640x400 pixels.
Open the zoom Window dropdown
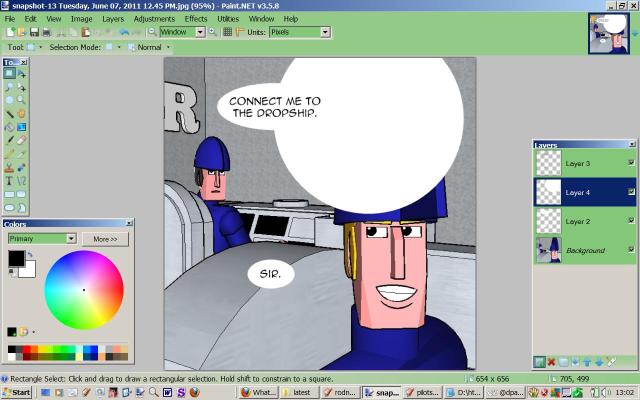click(200, 32)
